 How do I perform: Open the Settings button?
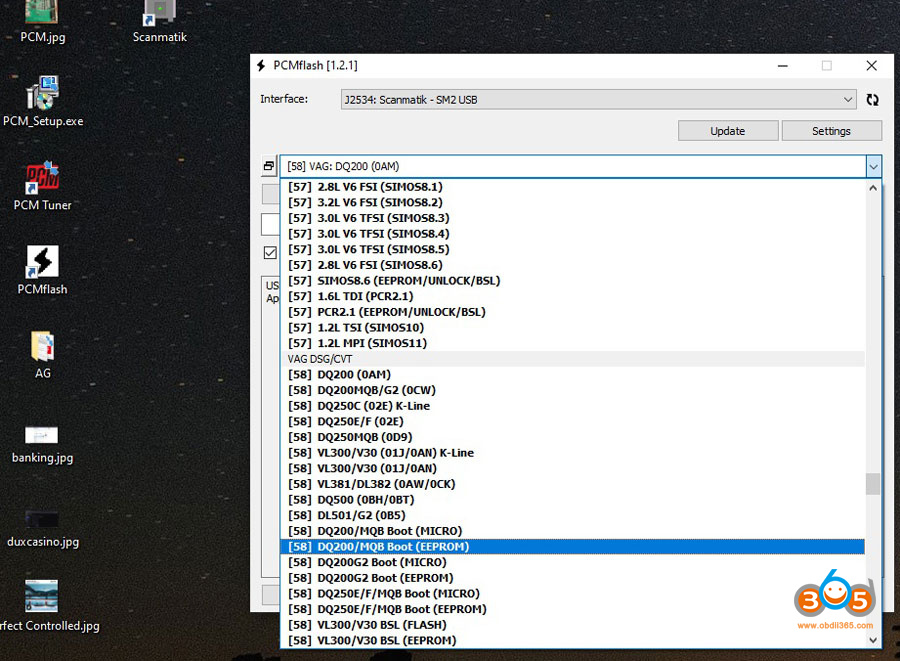831,131
